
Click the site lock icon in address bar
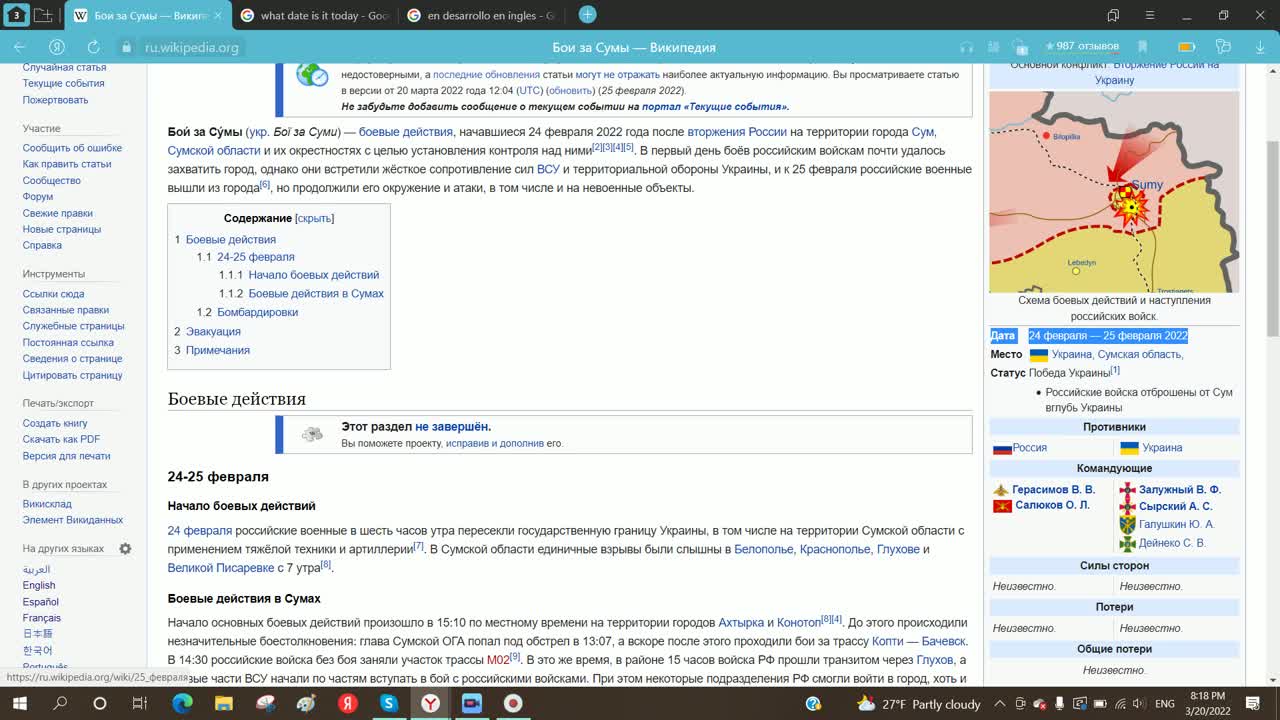(x=126, y=47)
